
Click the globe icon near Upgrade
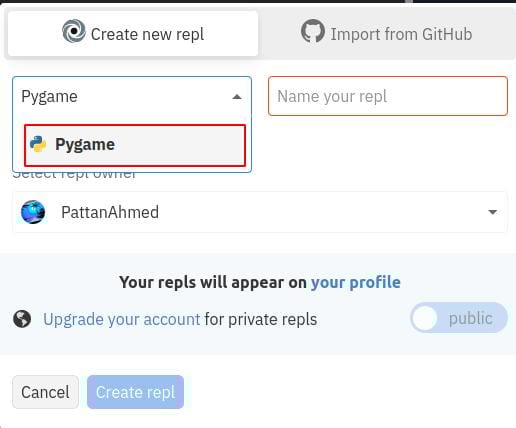[22, 319]
